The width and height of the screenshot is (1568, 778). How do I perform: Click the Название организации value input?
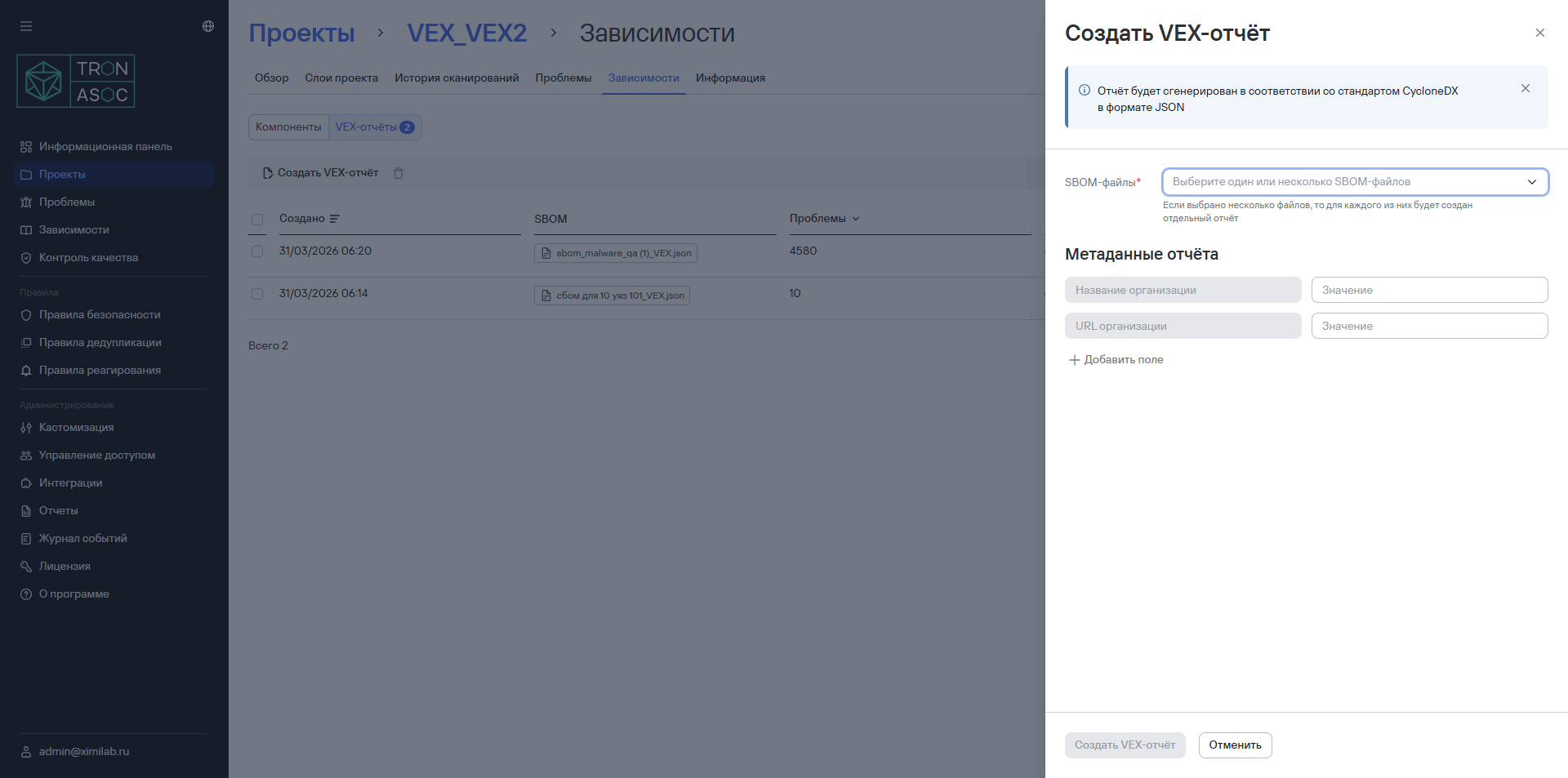tap(1429, 291)
